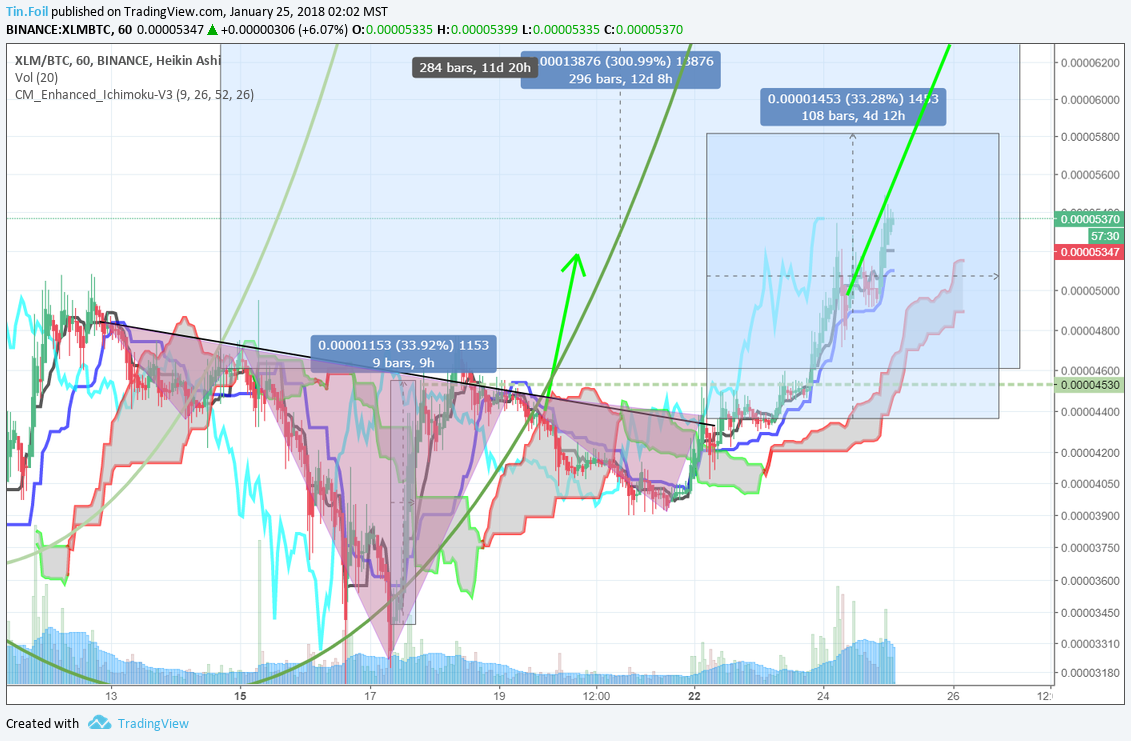Screen dimensions: 1131x741
Task: Click the BINANCE:XLMBTC symbol in header
Action: click(x=59, y=30)
